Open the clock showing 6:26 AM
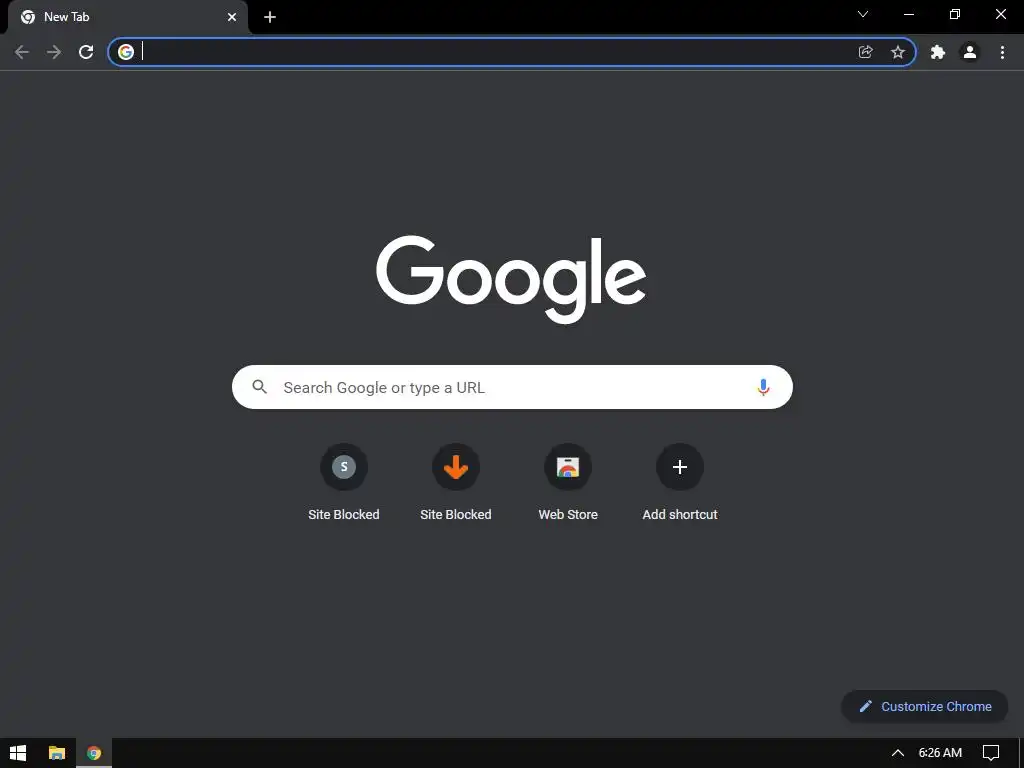1024x768 pixels. (940, 753)
